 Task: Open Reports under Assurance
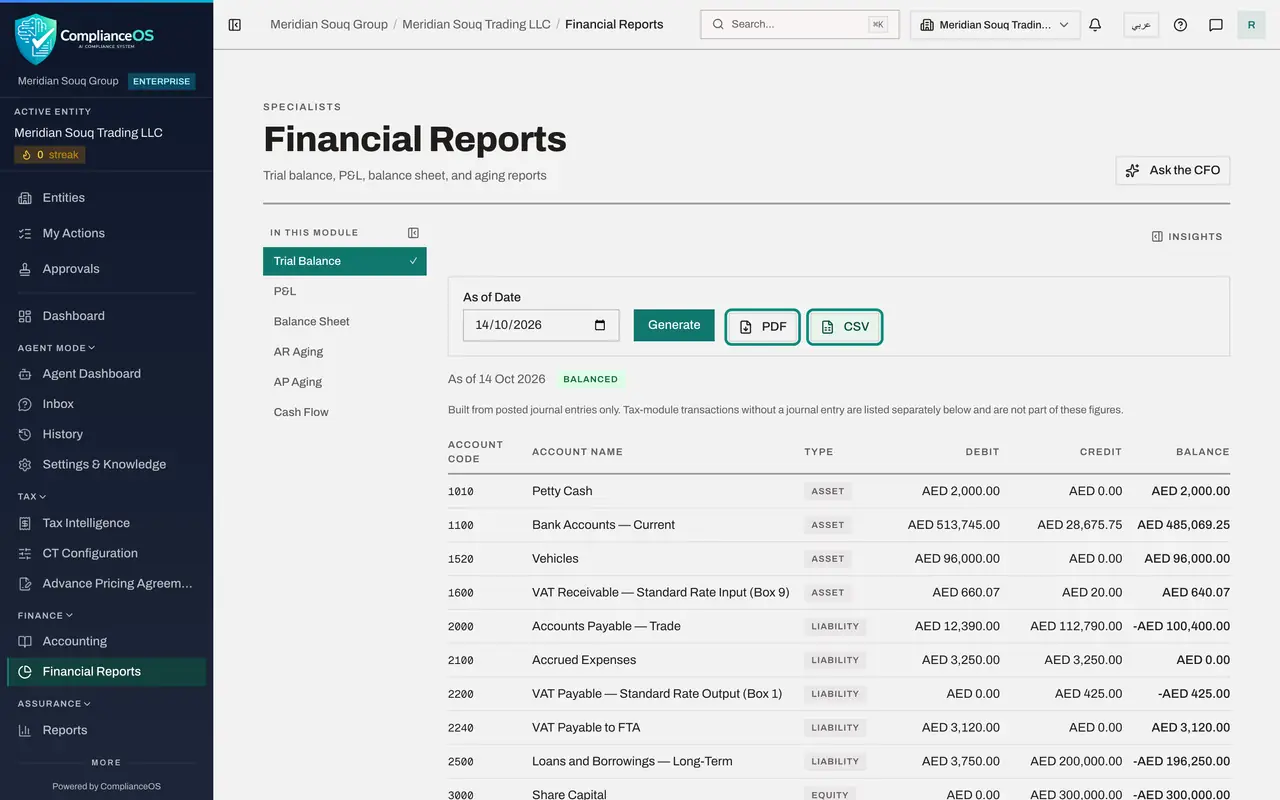click(106, 730)
